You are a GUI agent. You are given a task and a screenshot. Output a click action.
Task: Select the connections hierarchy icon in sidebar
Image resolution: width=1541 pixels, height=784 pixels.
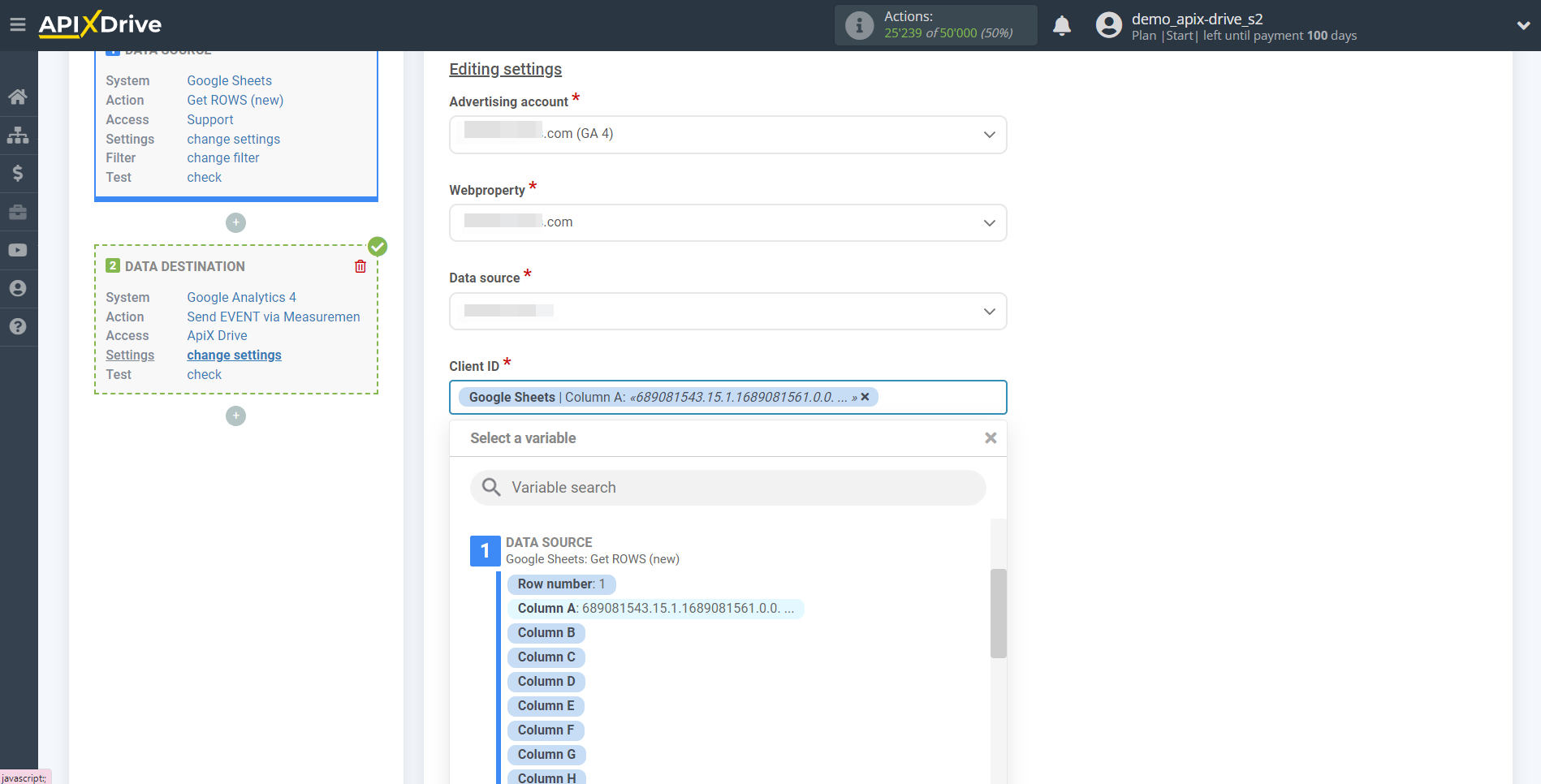coord(18,135)
